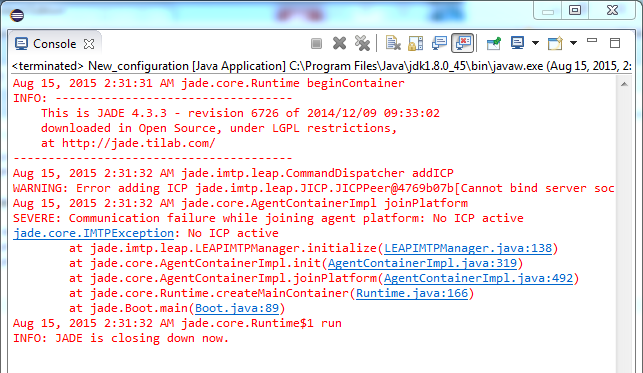Open AgentContainerImpl.java:492 stack trace link

click(x=478, y=278)
